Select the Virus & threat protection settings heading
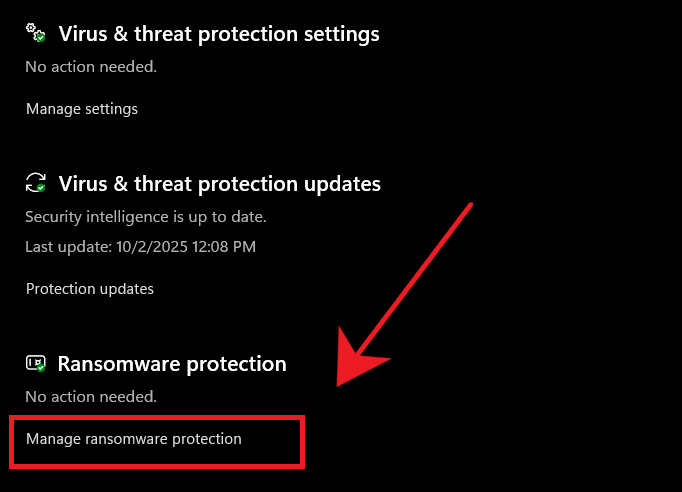Screen dimensions: 682x492 219,34
